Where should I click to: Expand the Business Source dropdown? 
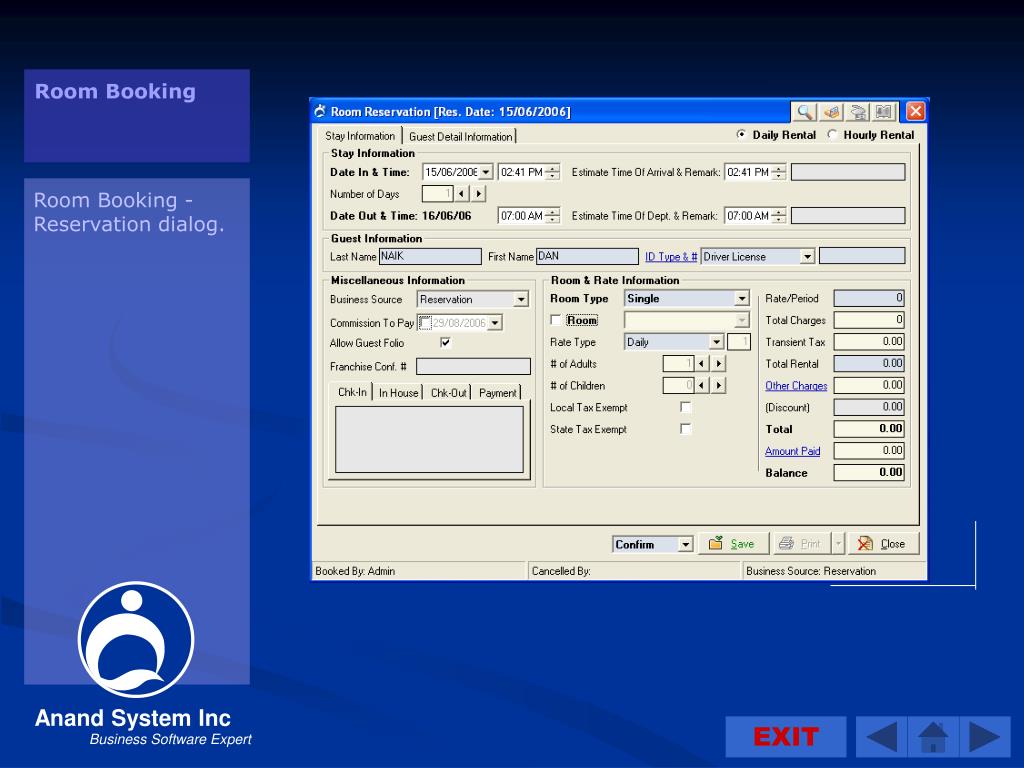[520, 299]
